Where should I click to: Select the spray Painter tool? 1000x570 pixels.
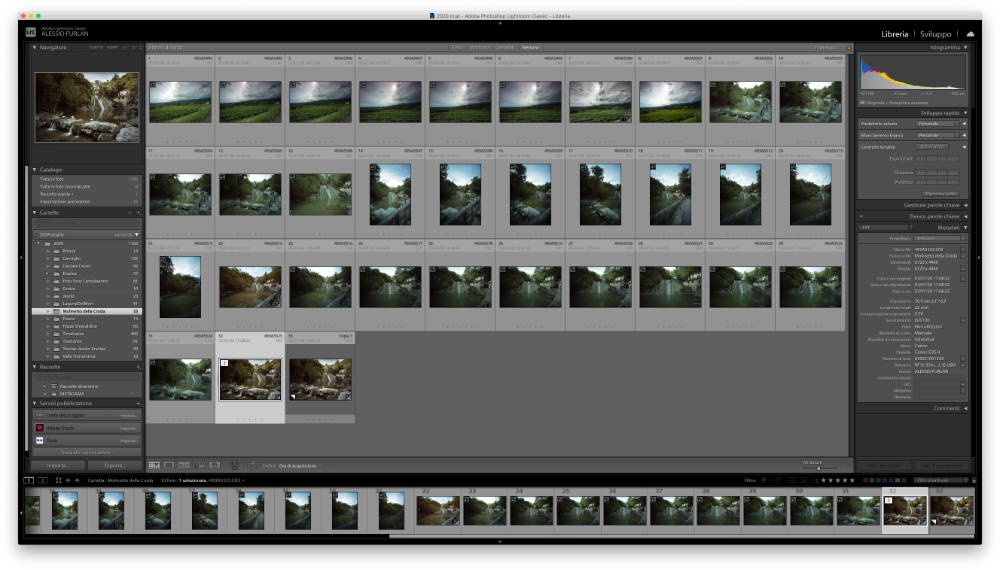(x=235, y=465)
